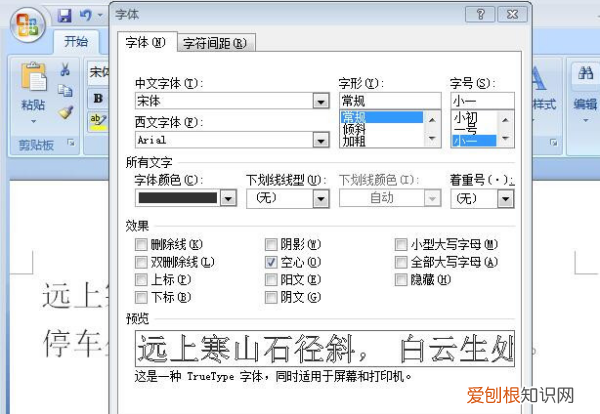
Task: Enable the 小型大写字母 checkbox
Action: pyautogui.click(x=401, y=244)
